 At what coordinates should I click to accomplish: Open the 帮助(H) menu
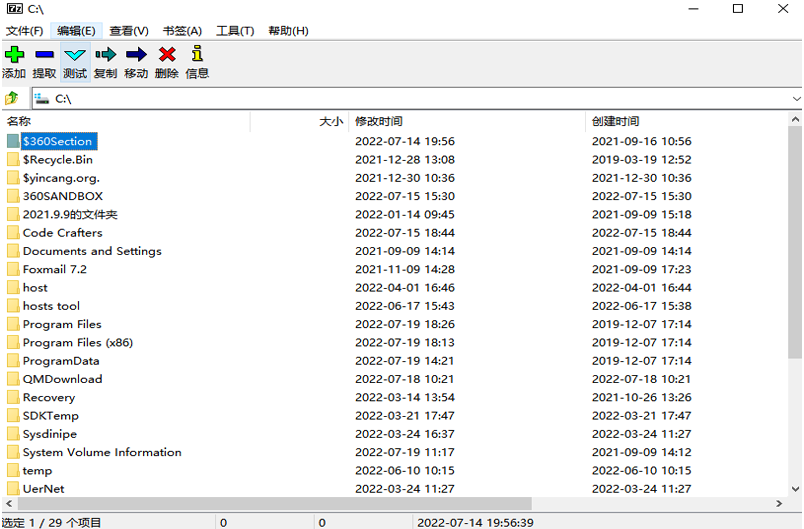(x=289, y=31)
